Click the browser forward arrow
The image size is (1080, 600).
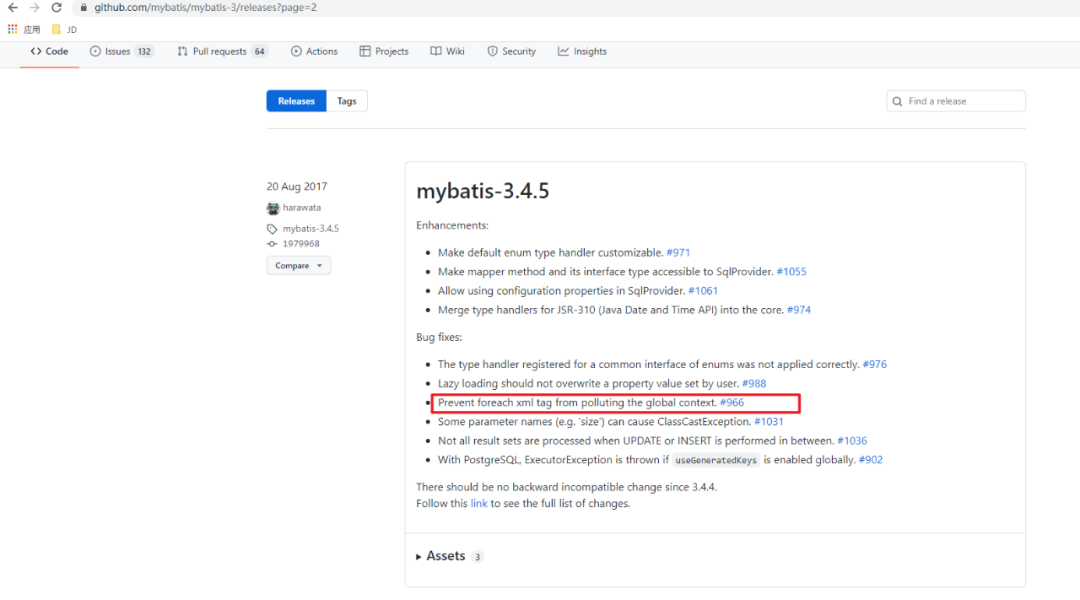tap(34, 8)
